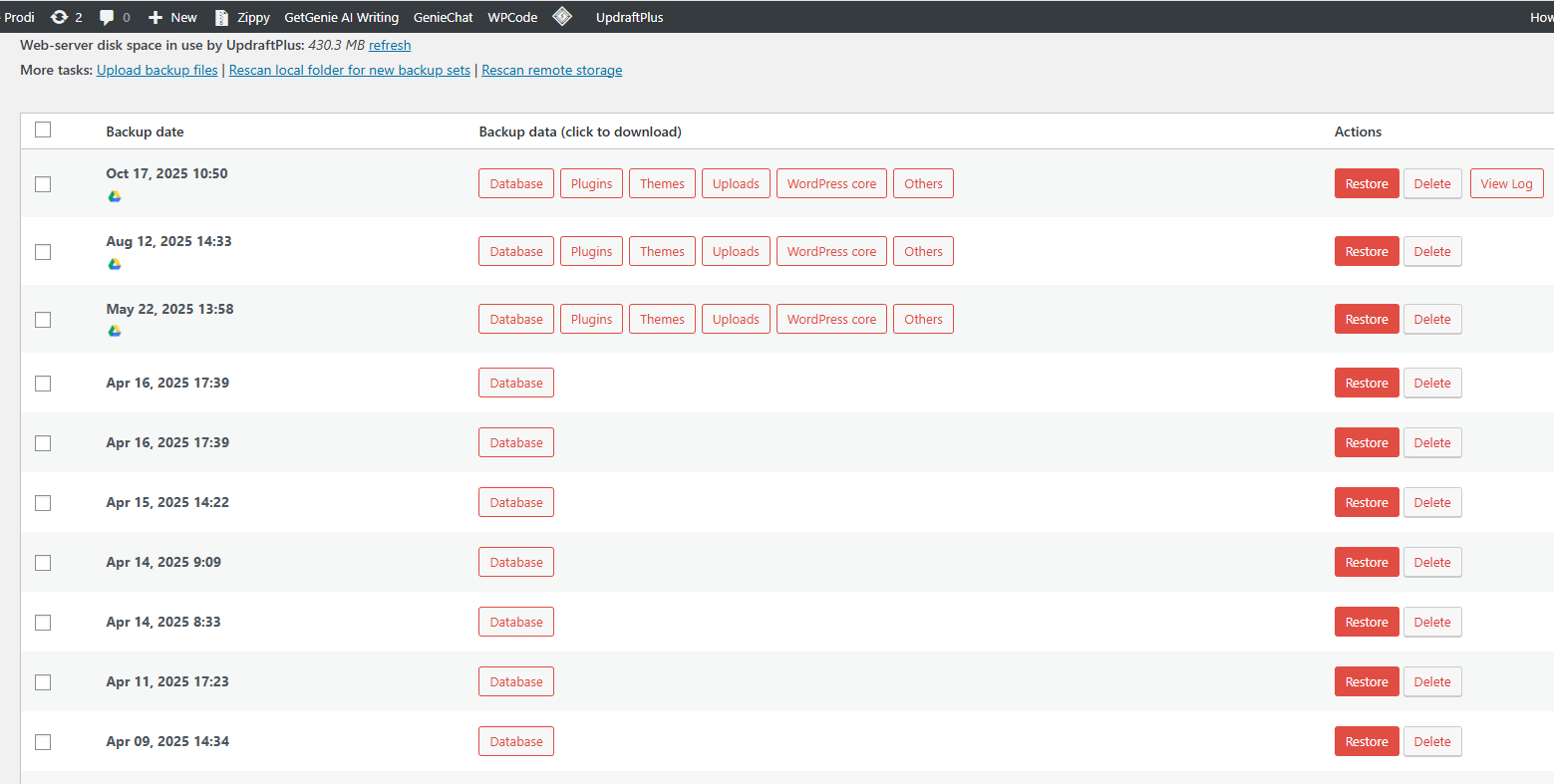Open the GenieChat admin bar item
This screenshot has width=1554, height=784.
click(443, 17)
